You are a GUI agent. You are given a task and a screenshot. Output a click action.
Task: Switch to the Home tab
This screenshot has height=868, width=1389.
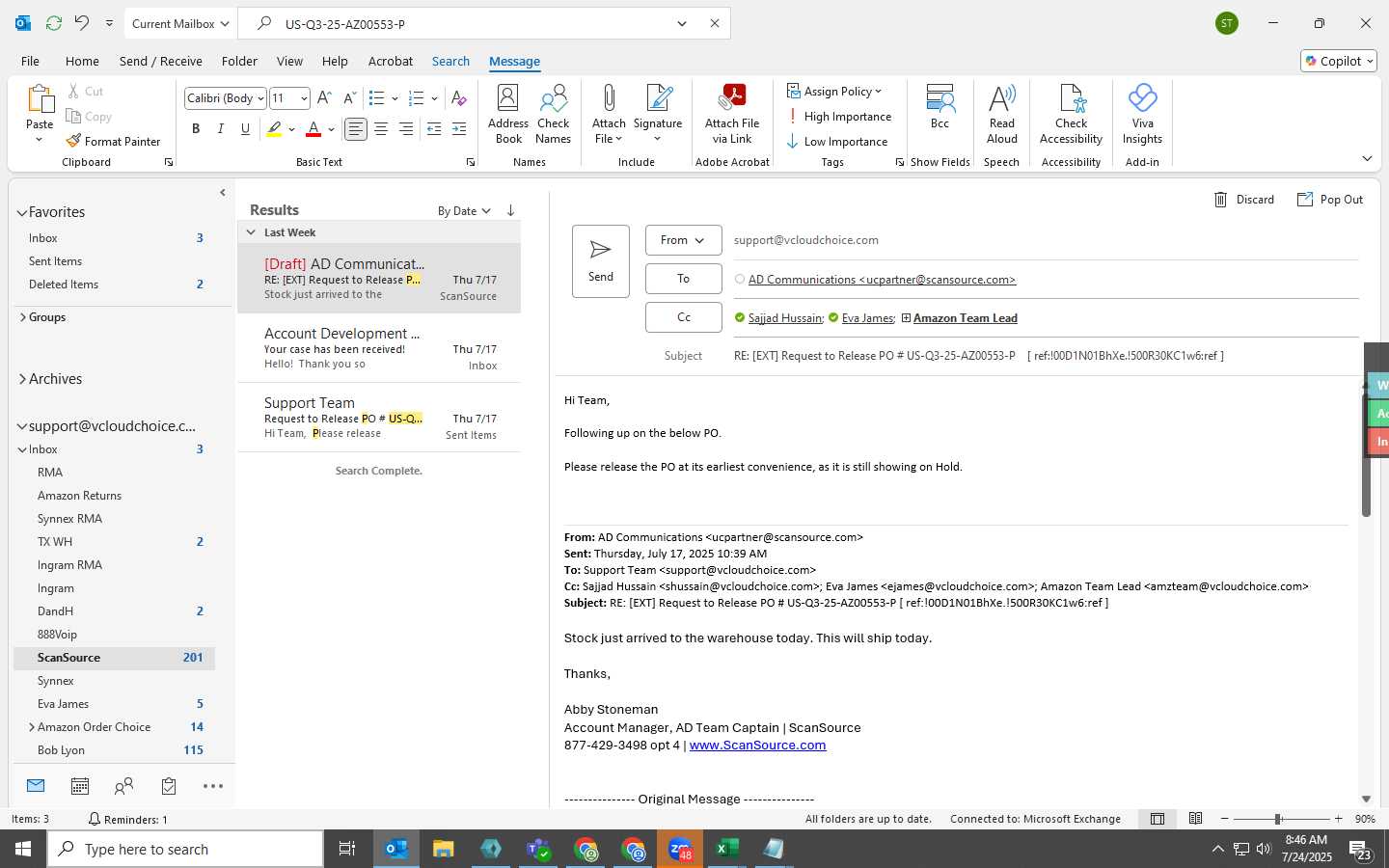[x=82, y=61]
